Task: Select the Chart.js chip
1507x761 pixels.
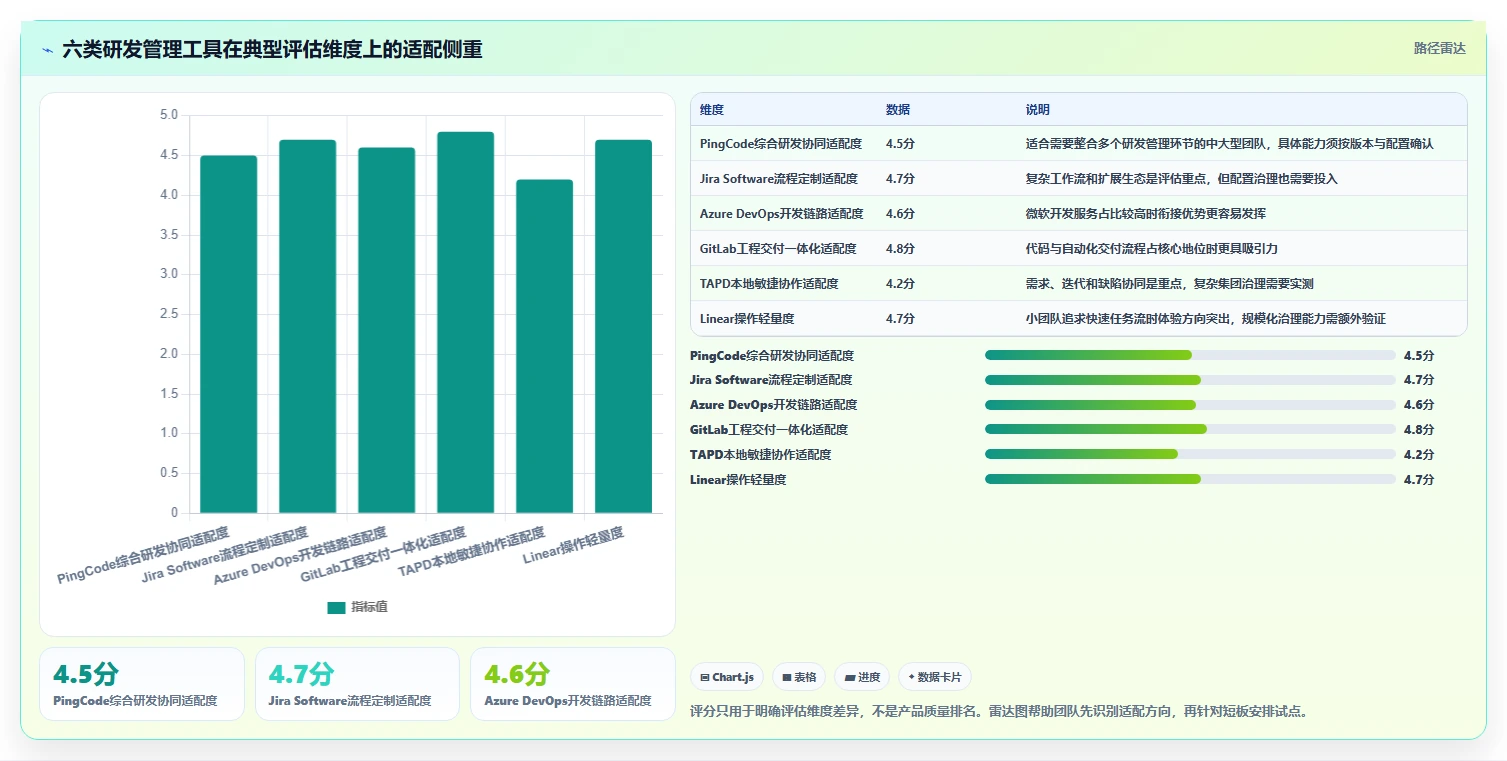Action: [727, 677]
